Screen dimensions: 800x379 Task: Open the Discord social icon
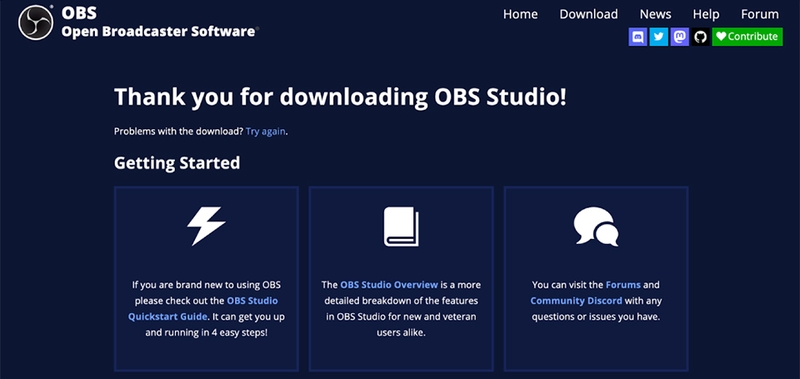tap(638, 37)
